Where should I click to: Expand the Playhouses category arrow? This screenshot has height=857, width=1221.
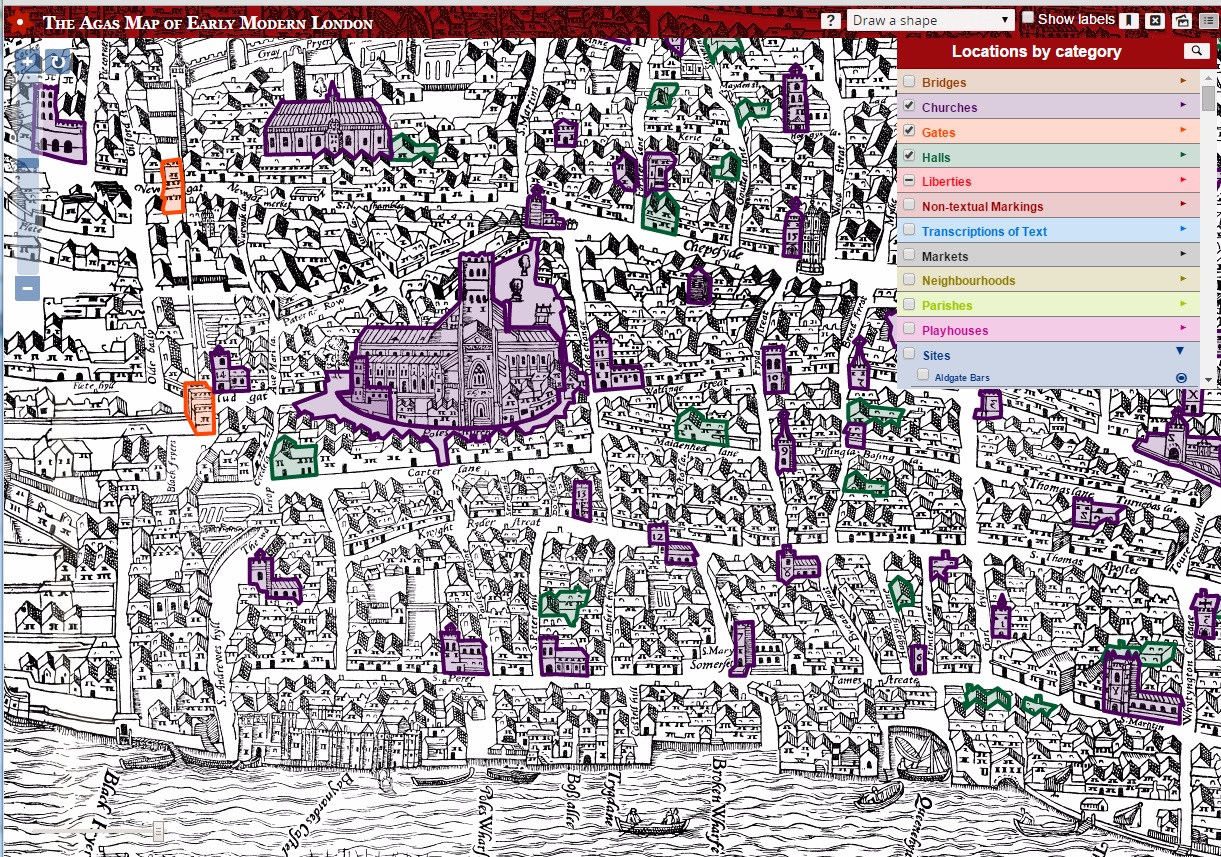1184,328
